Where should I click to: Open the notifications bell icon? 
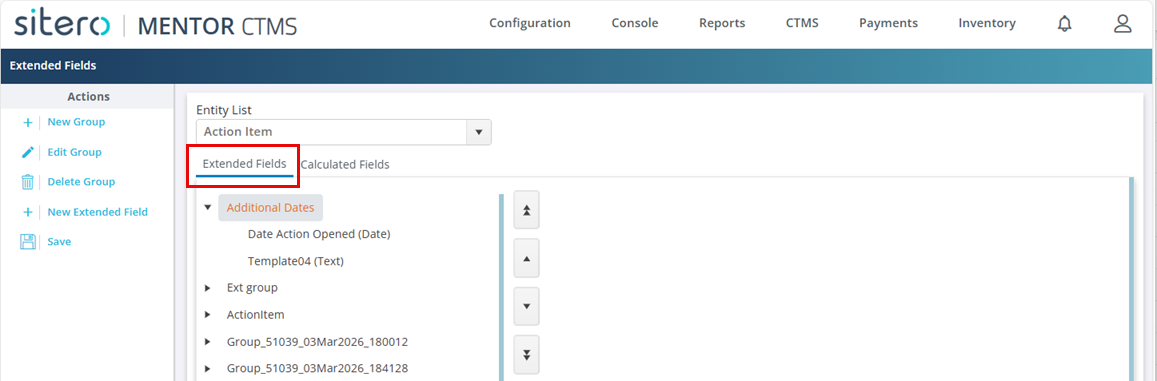coord(1064,24)
